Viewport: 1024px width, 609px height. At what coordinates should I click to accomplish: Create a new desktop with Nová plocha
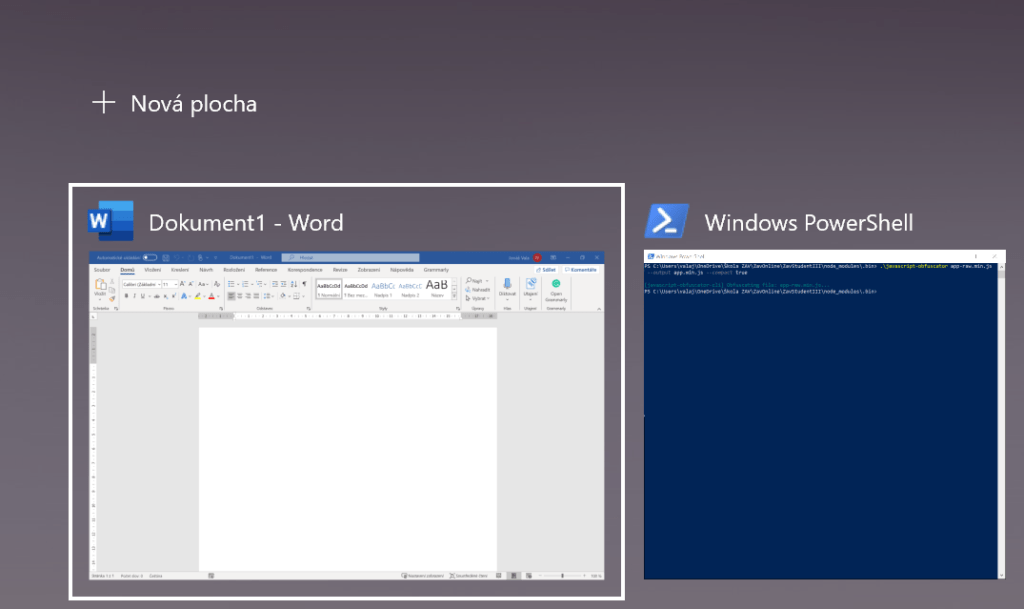tap(175, 103)
